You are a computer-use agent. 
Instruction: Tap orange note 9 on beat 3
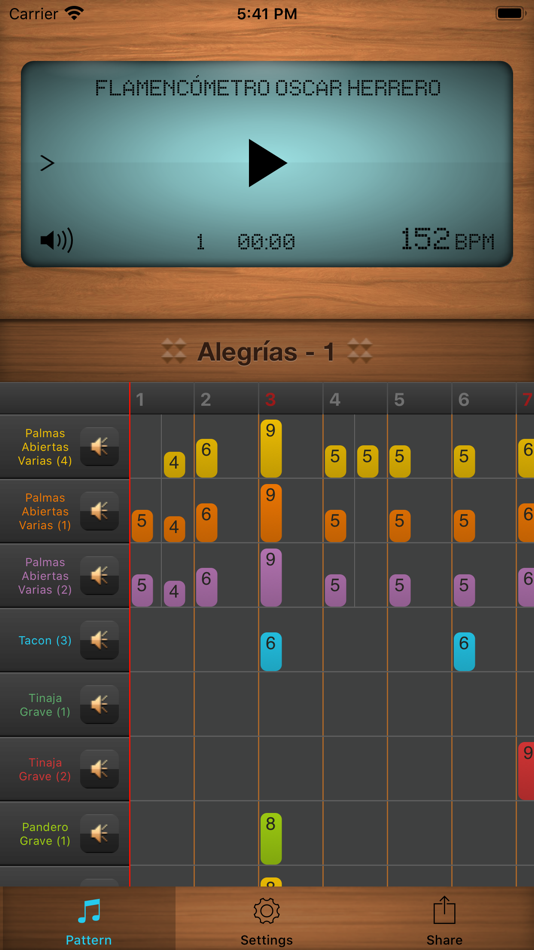click(271, 513)
